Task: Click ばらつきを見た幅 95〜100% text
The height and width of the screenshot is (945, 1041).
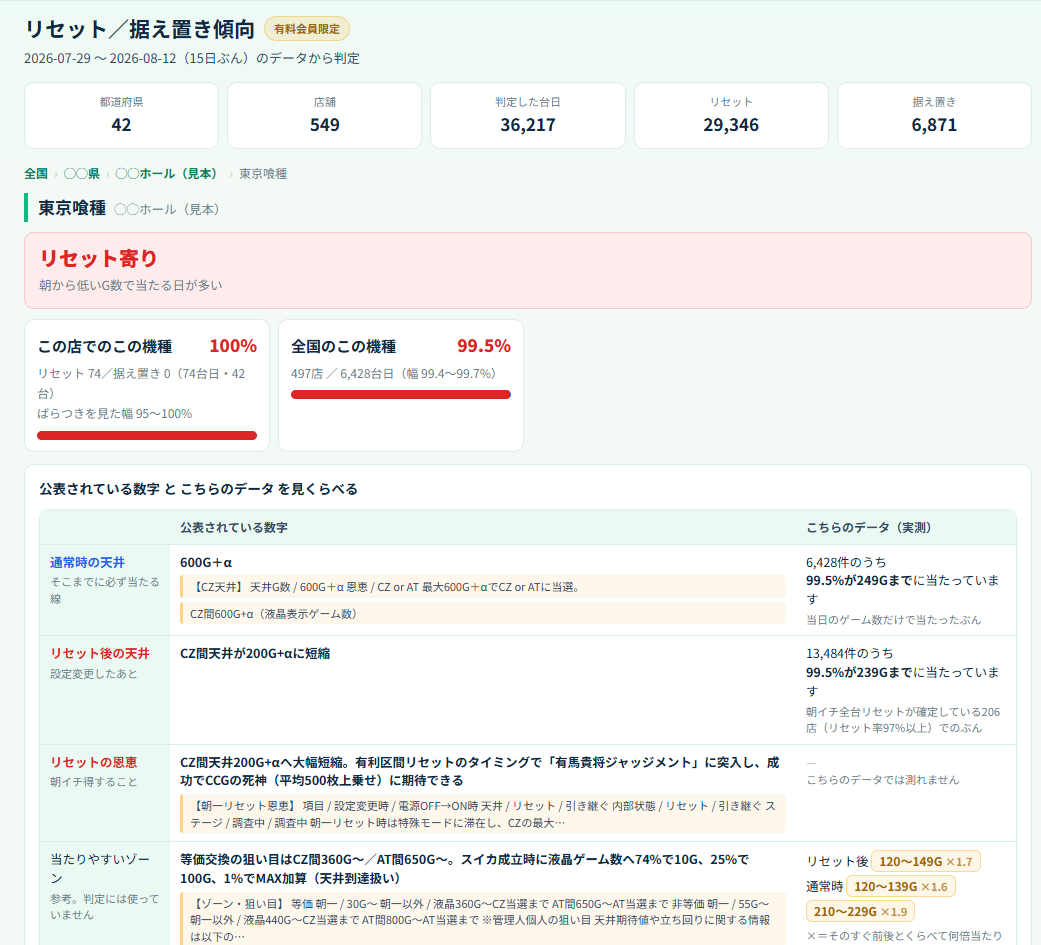Action: 115,414
